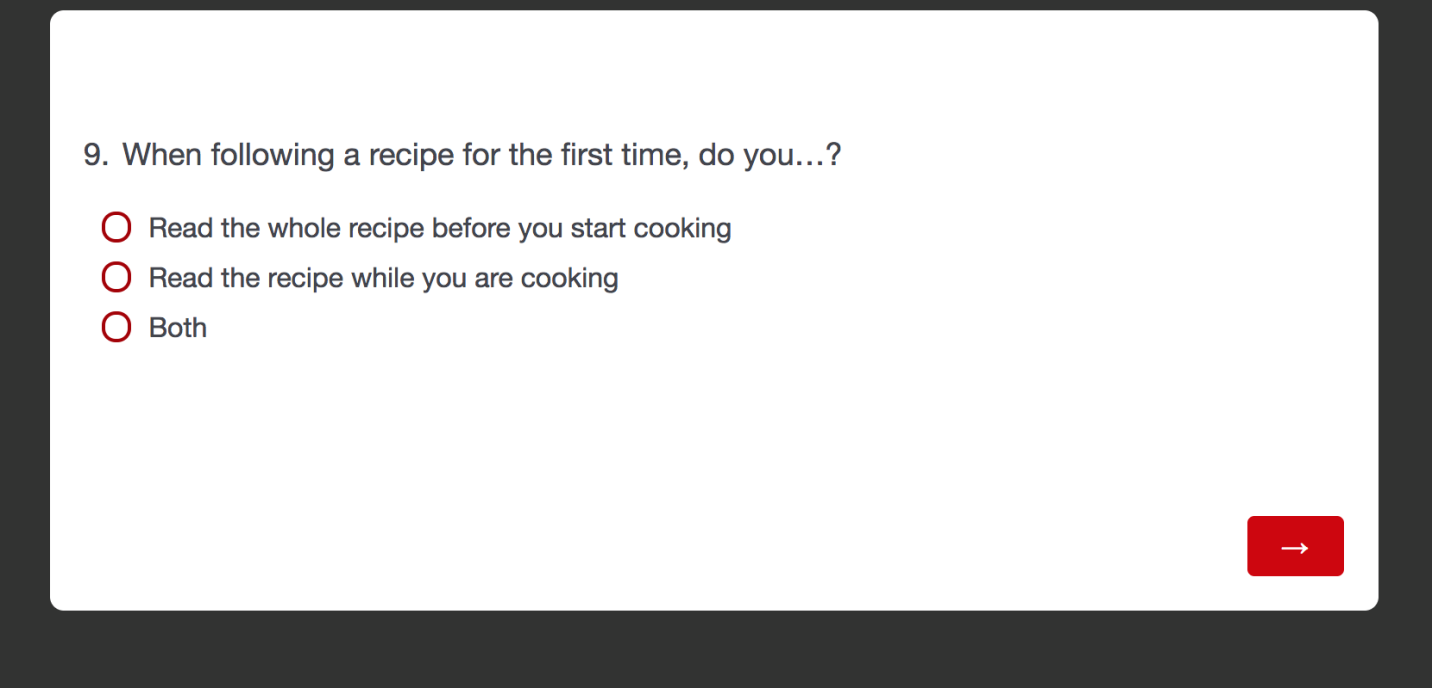Click the white arrow icon to continue
Screen dimensions: 1432x688
[1295, 547]
